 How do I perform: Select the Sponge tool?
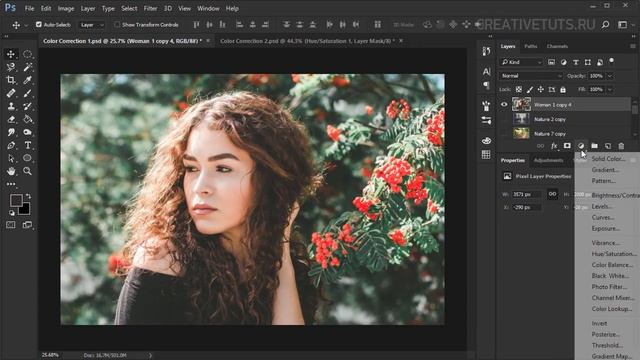click(27, 132)
